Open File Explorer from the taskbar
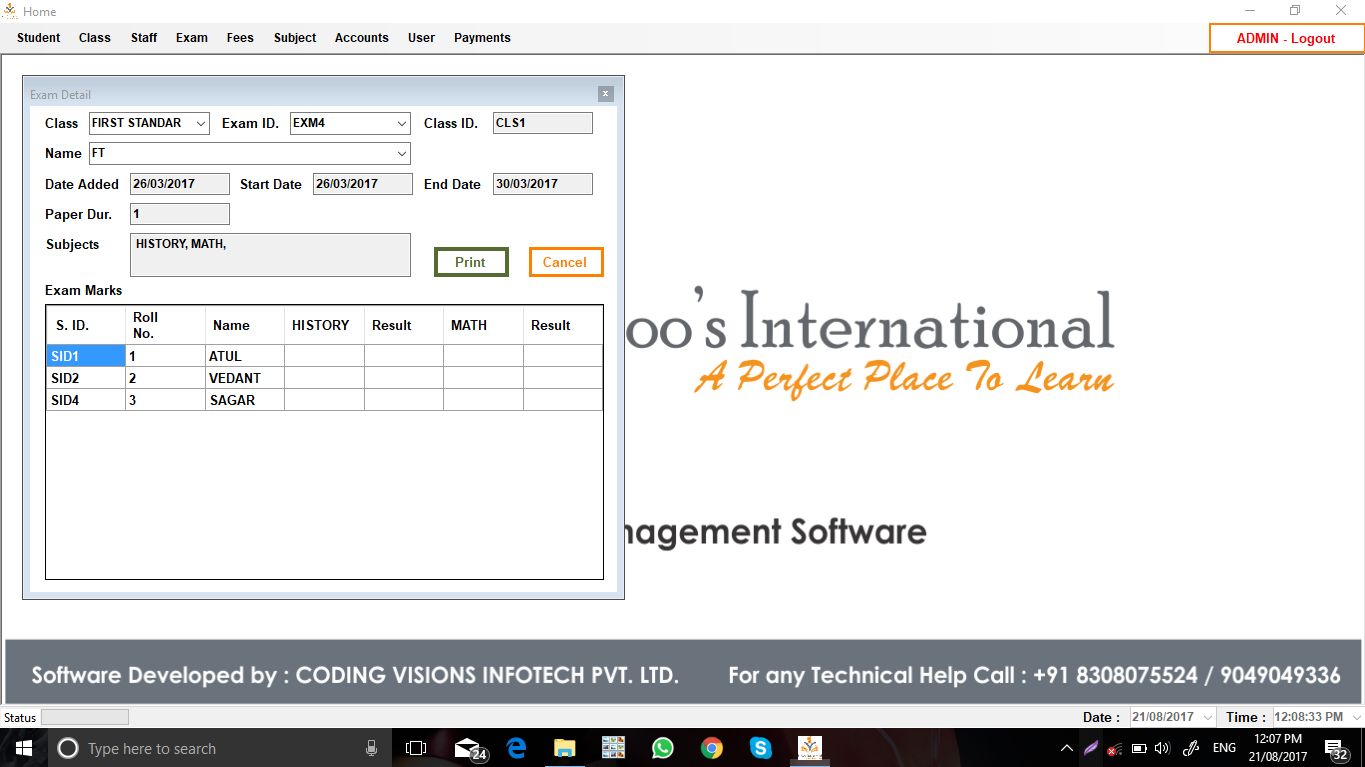This screenshot has width=1365, height=767. 565,748
